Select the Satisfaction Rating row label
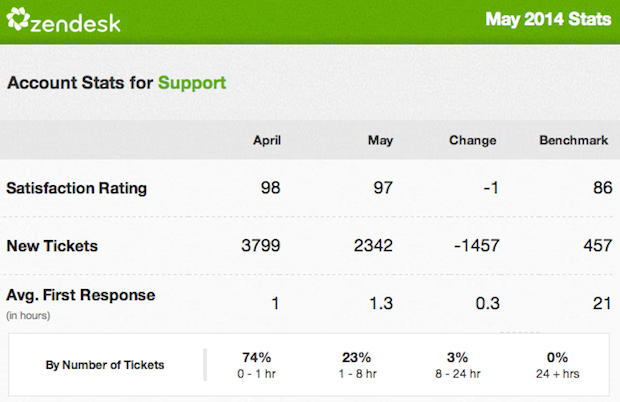 click(77, 188)
